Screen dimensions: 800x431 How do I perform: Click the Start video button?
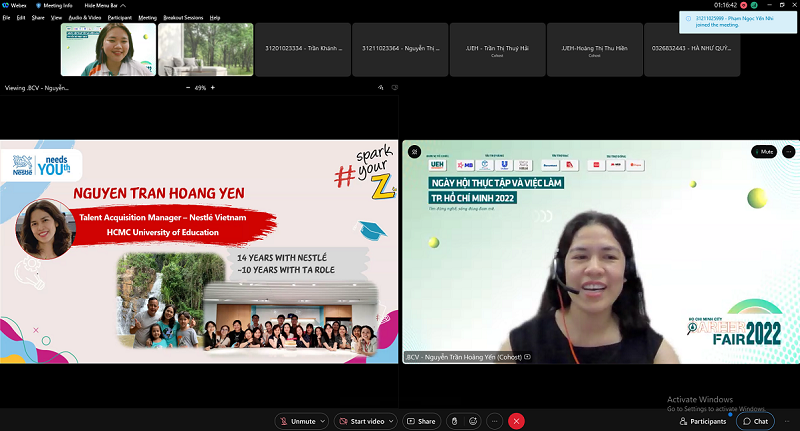pos(361,421)
